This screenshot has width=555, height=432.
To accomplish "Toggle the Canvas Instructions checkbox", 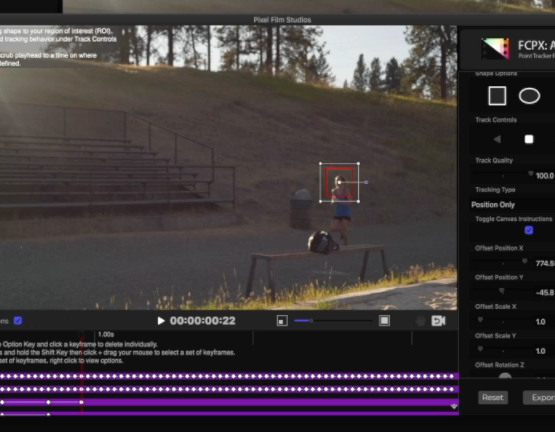I will click(529, 230).
